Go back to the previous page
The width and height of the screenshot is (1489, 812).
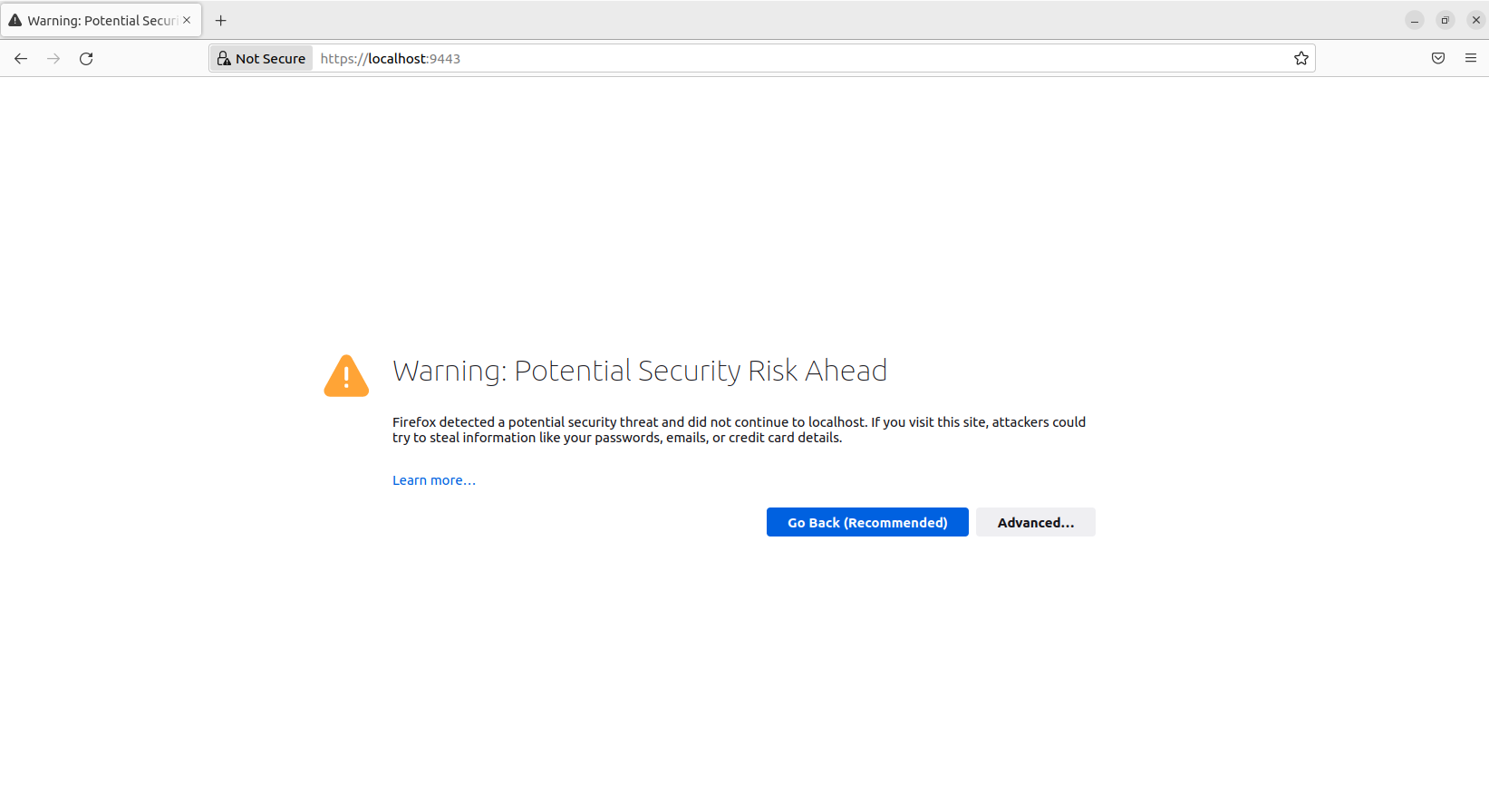[21, 58]
